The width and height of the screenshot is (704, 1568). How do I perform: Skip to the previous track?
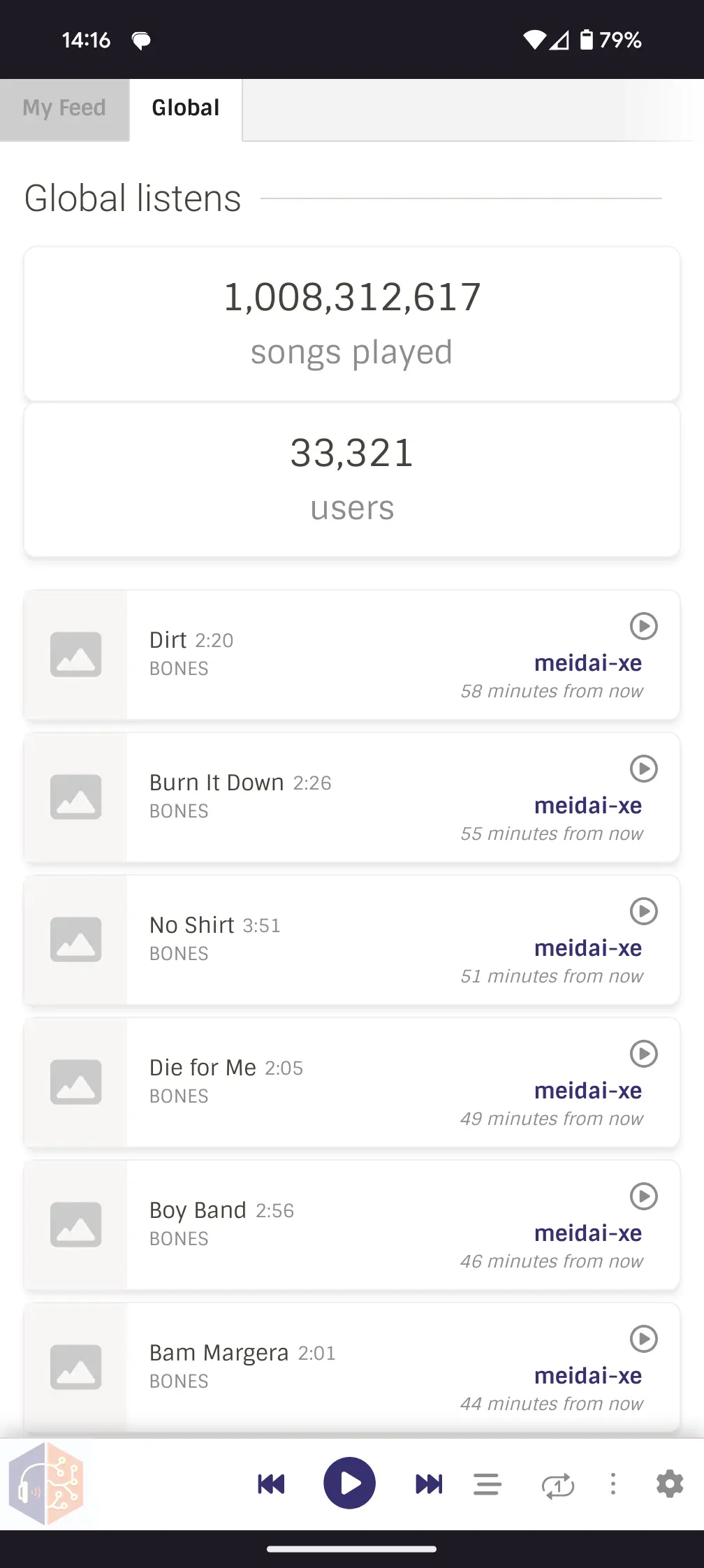[271, 1483]
